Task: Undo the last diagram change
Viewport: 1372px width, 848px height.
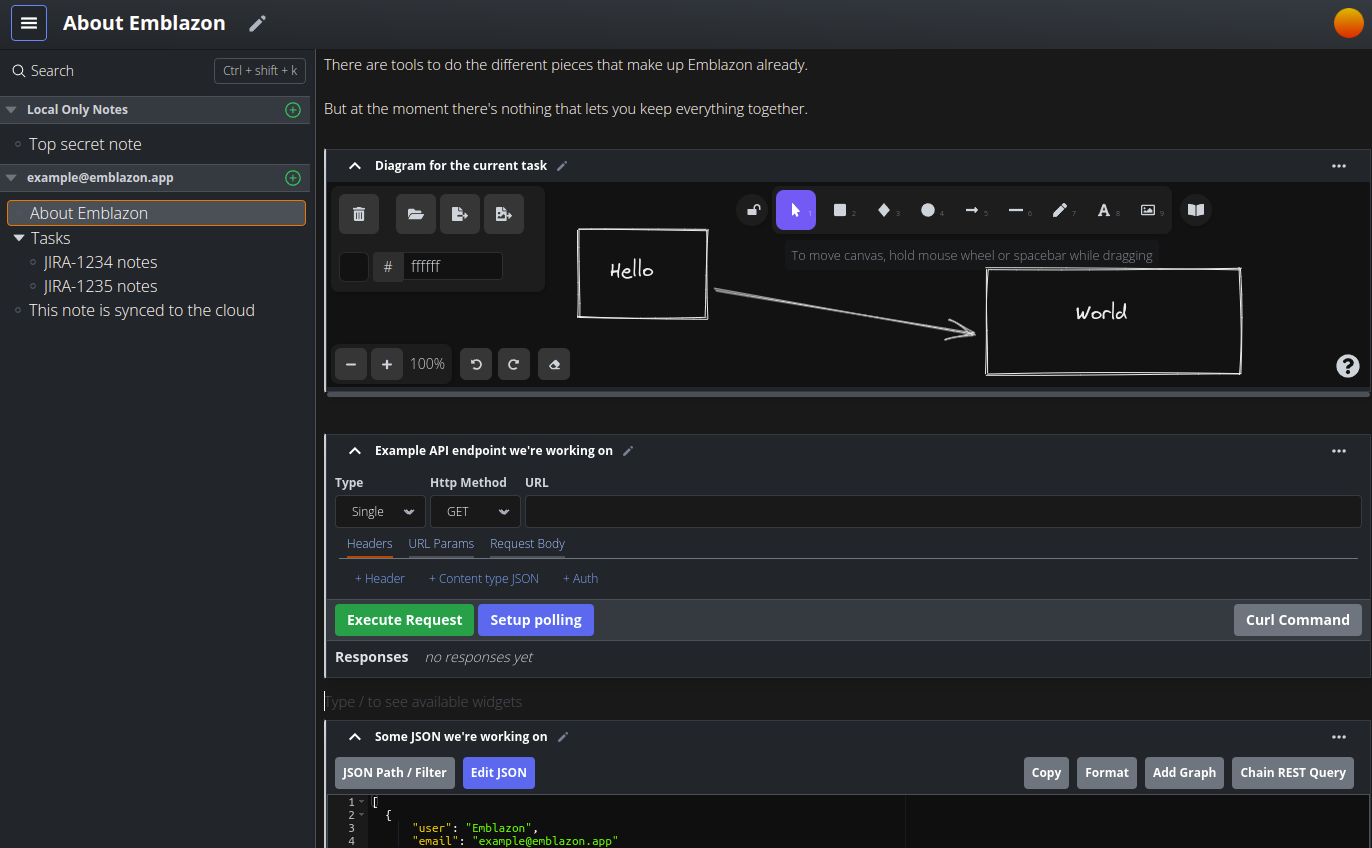Action: point(476,364)
